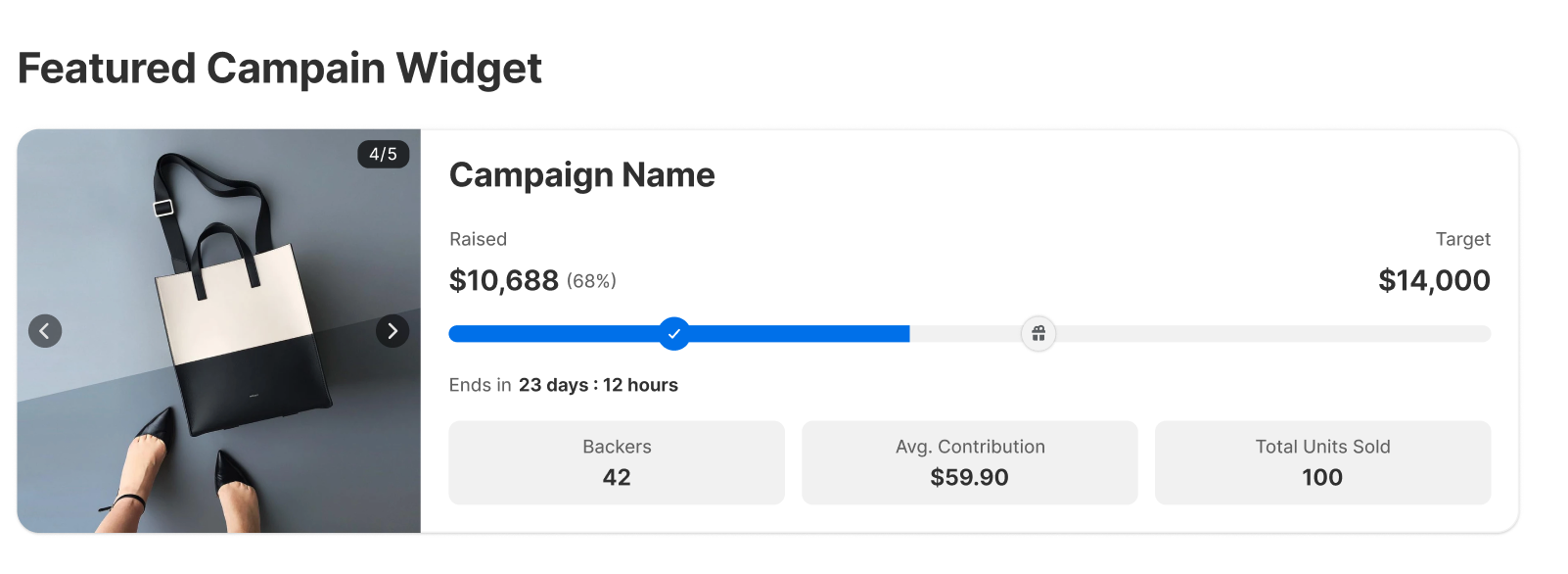
Task: Click the '$10,688' raised amount
Action: coord(503,281)
